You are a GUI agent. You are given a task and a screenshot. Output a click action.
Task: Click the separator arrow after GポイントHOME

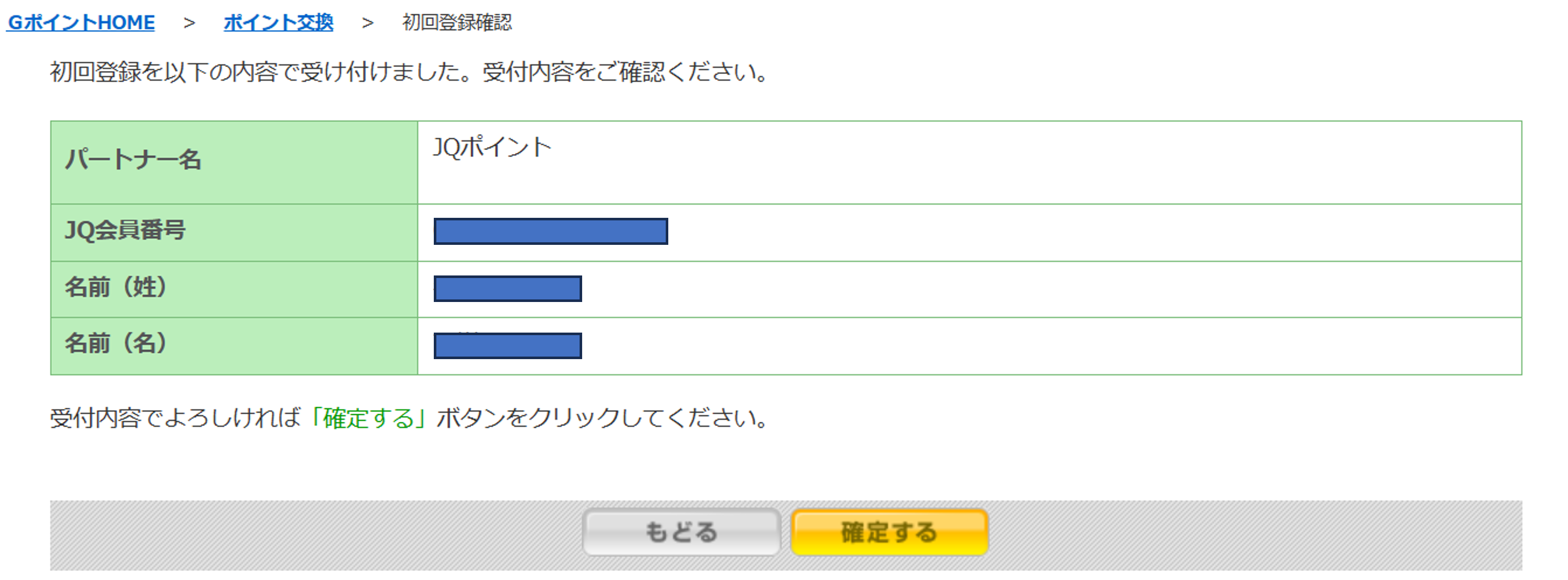189,23
